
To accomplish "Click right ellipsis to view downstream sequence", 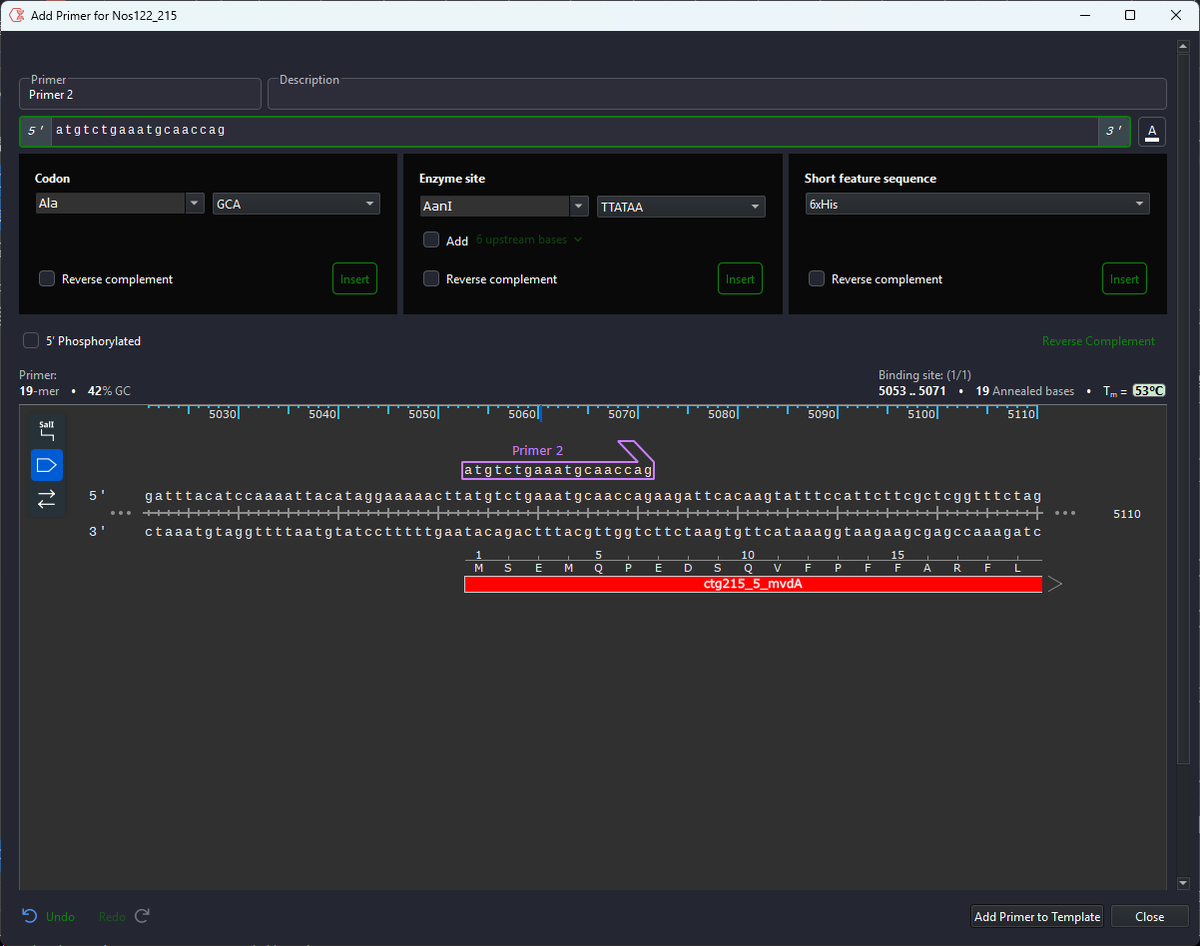I will [1065, 513].
